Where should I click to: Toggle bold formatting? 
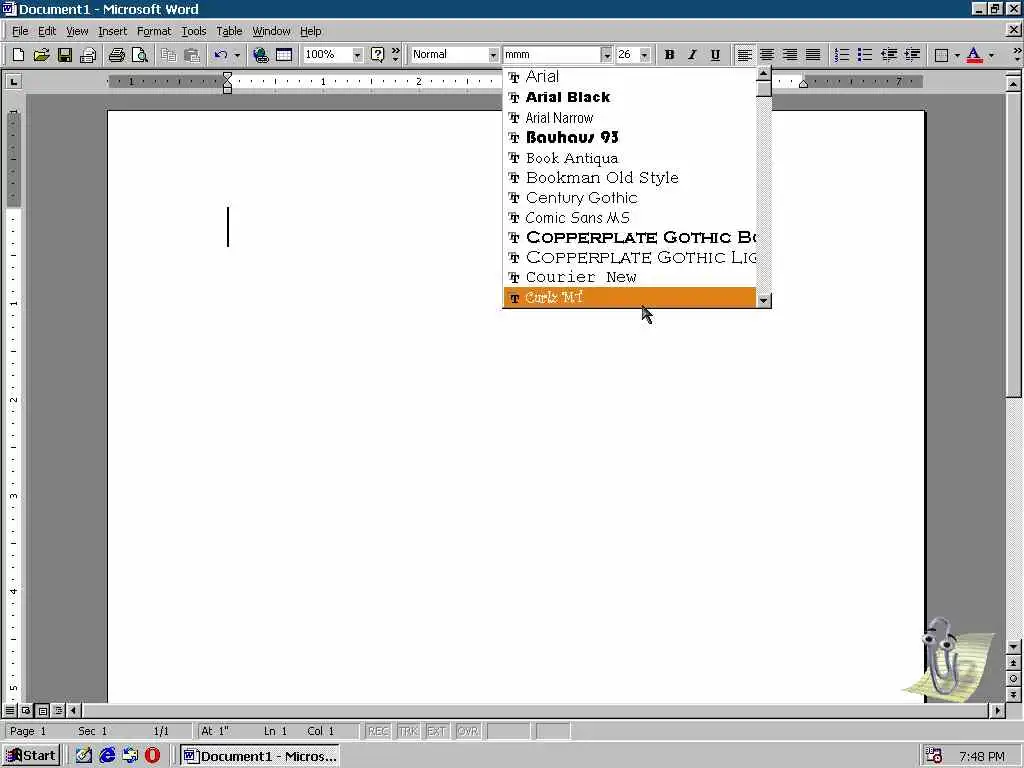(x=669, y=55)
